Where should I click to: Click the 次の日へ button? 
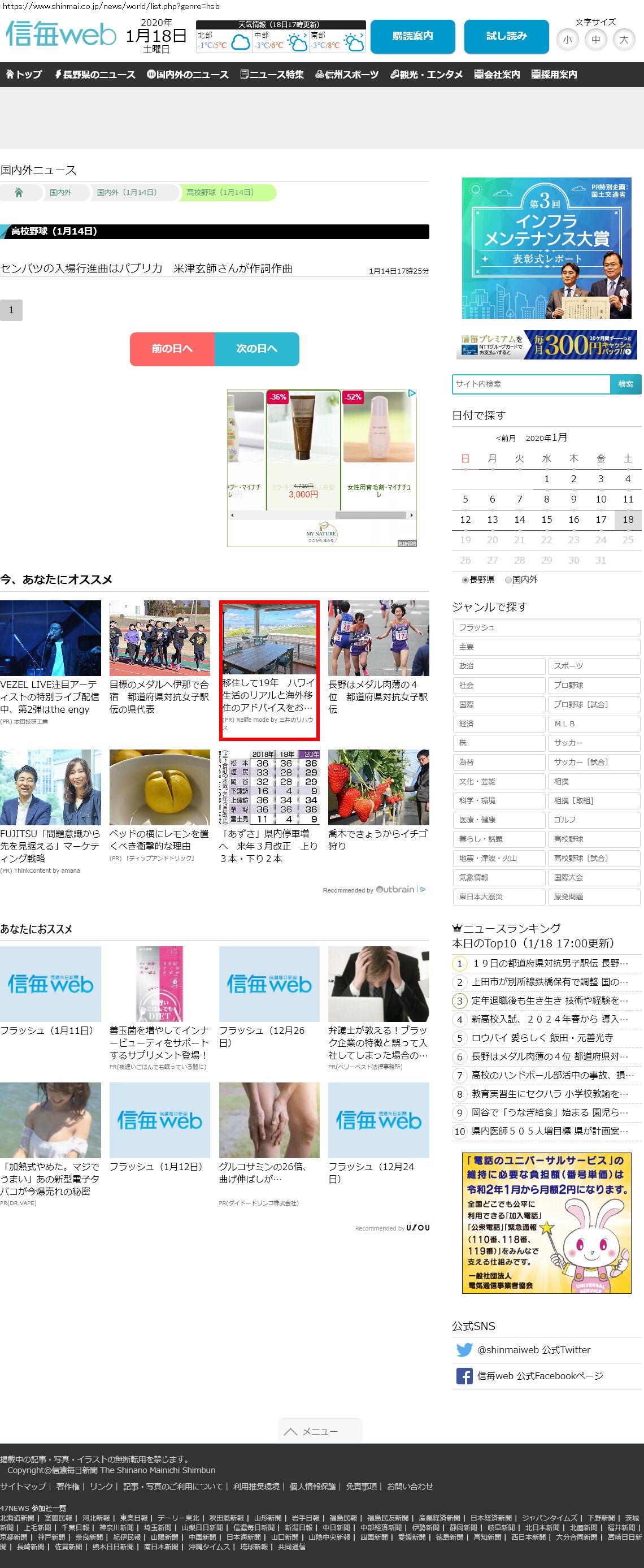tap(256, 349)
